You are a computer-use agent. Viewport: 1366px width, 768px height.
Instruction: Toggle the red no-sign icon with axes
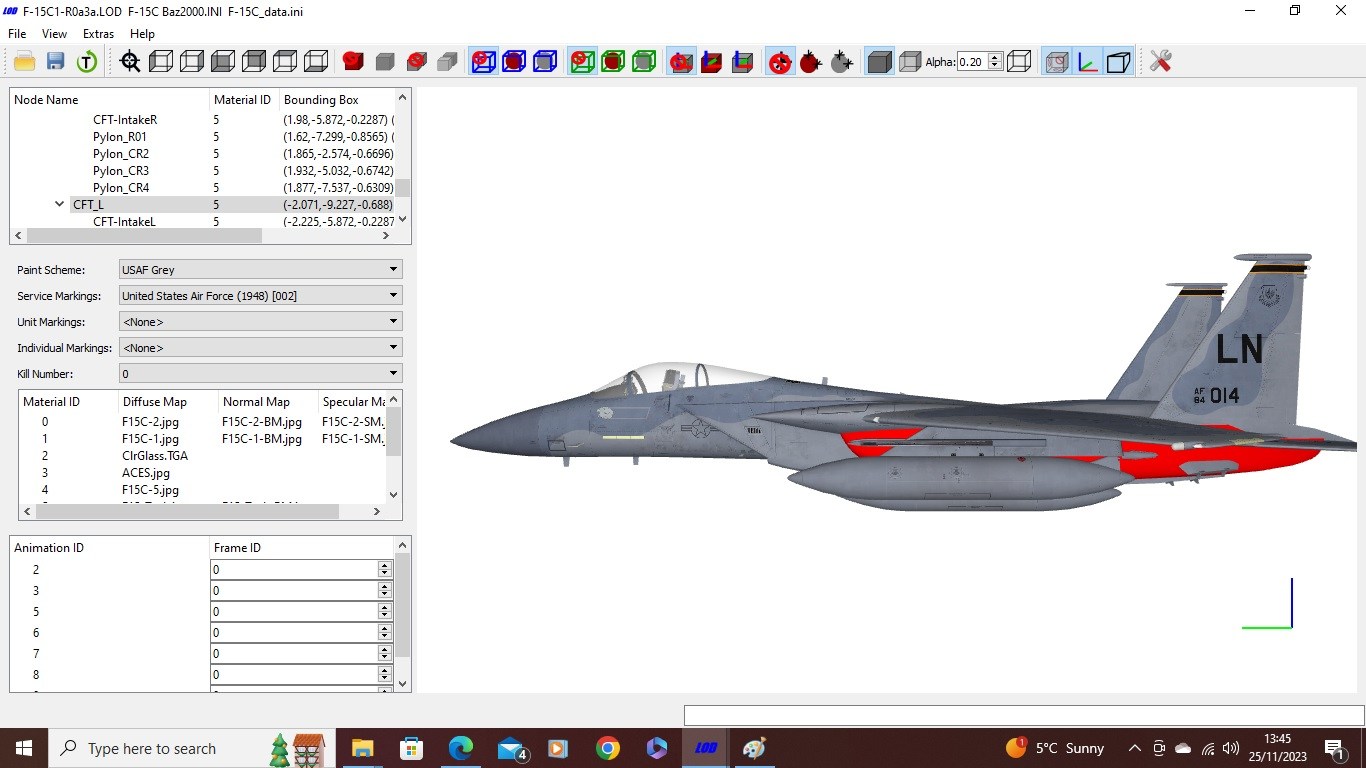pyautogui.click(x=680, y=62)
